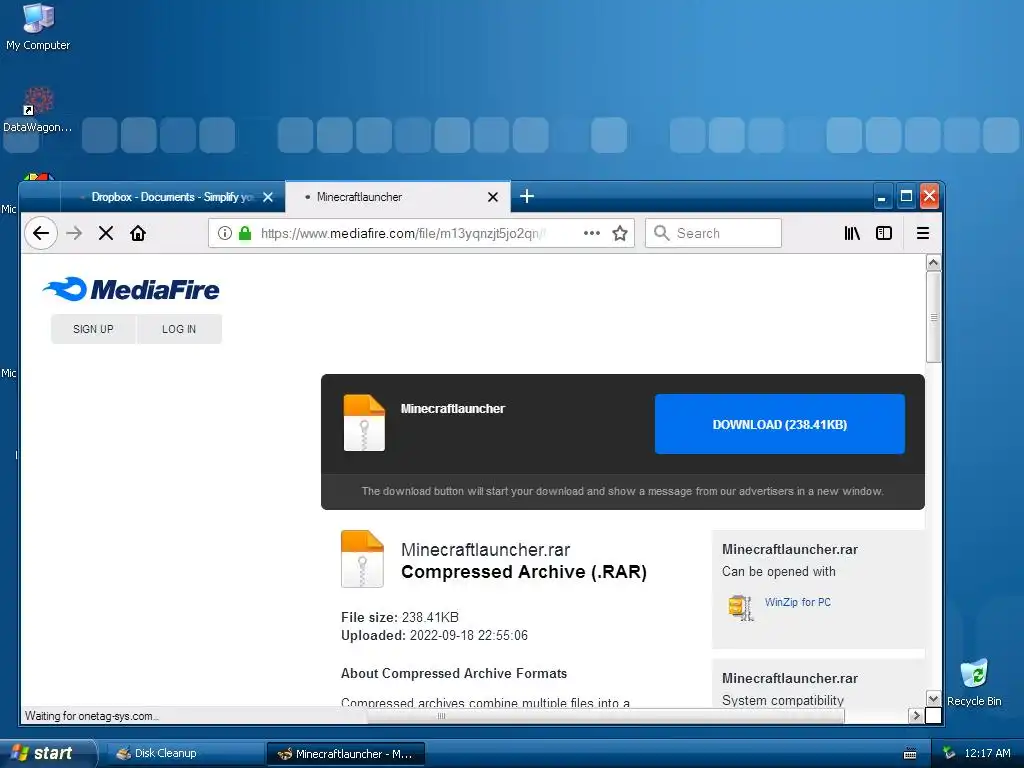Click 'About Compressed Archive Formats' heading
The image size is (1024, 768).
pos(454,673)
